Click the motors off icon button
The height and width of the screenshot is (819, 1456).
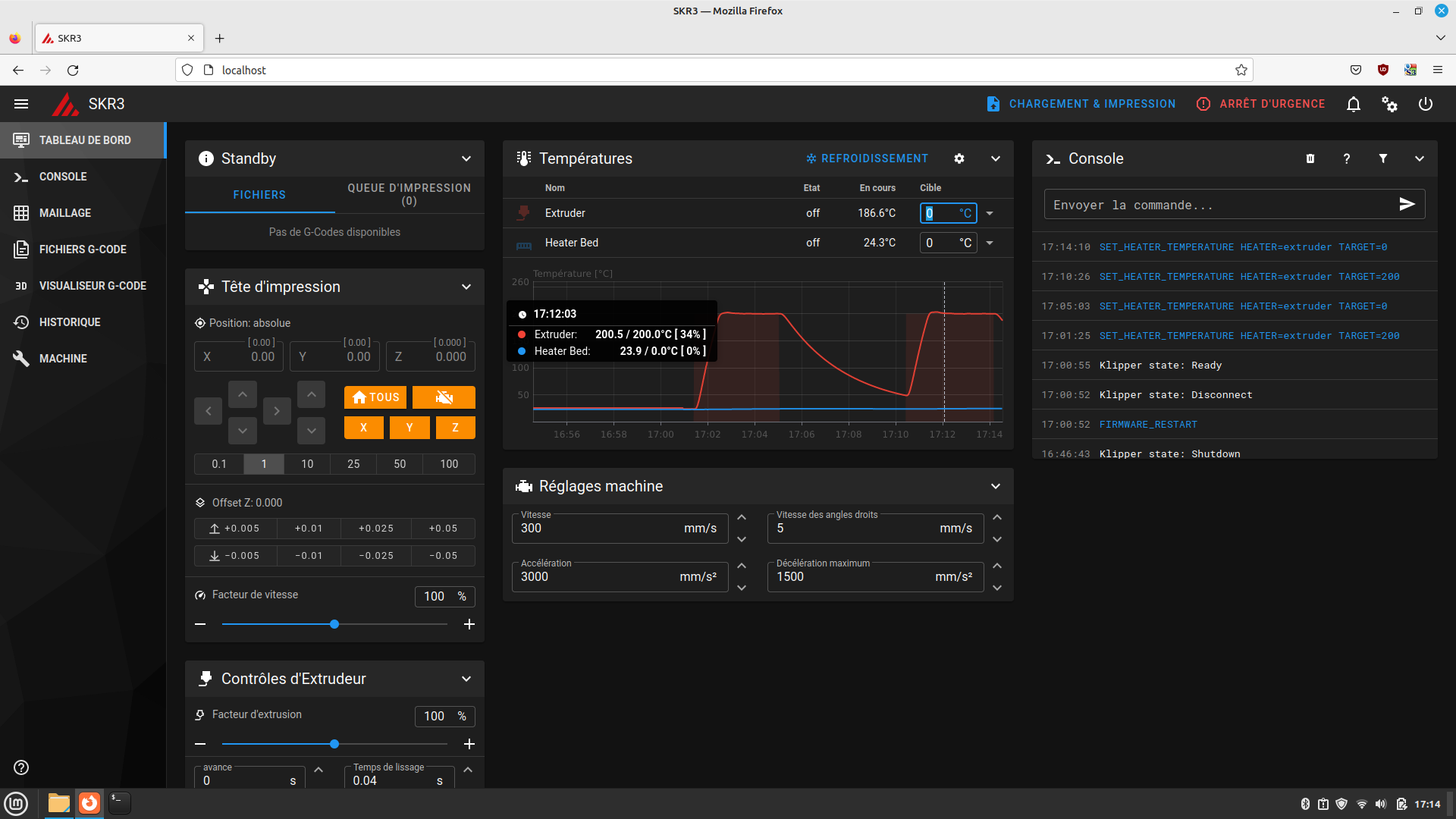[444, 397]
